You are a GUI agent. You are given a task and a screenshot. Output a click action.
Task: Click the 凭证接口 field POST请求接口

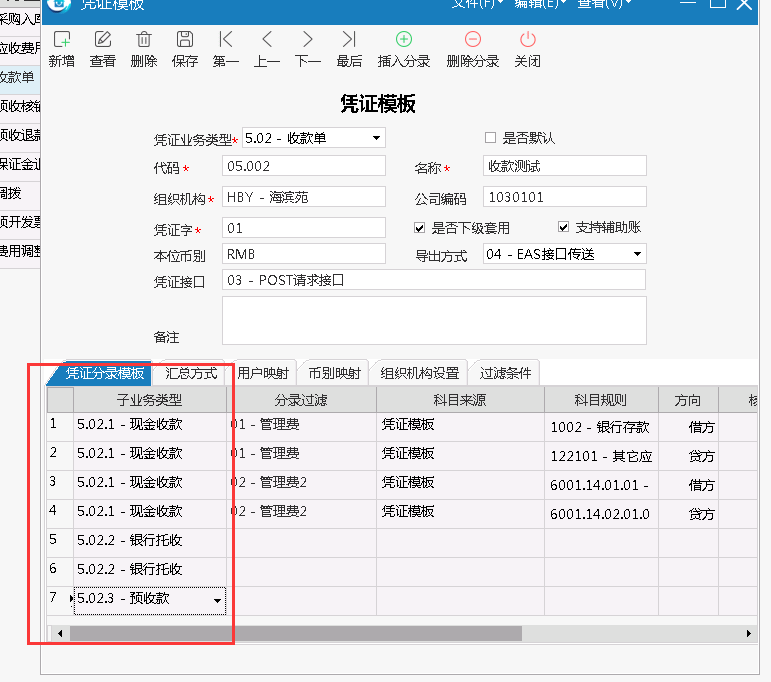pyautogui.click(x=434, y=280)
